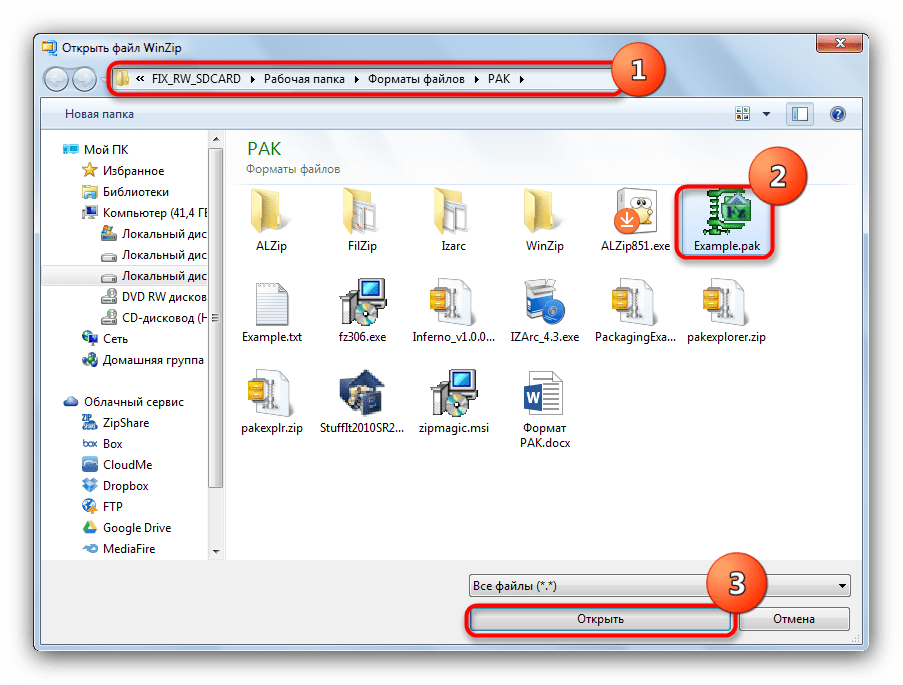
Task: Open FTP connection entry
Action: point(102,507)
